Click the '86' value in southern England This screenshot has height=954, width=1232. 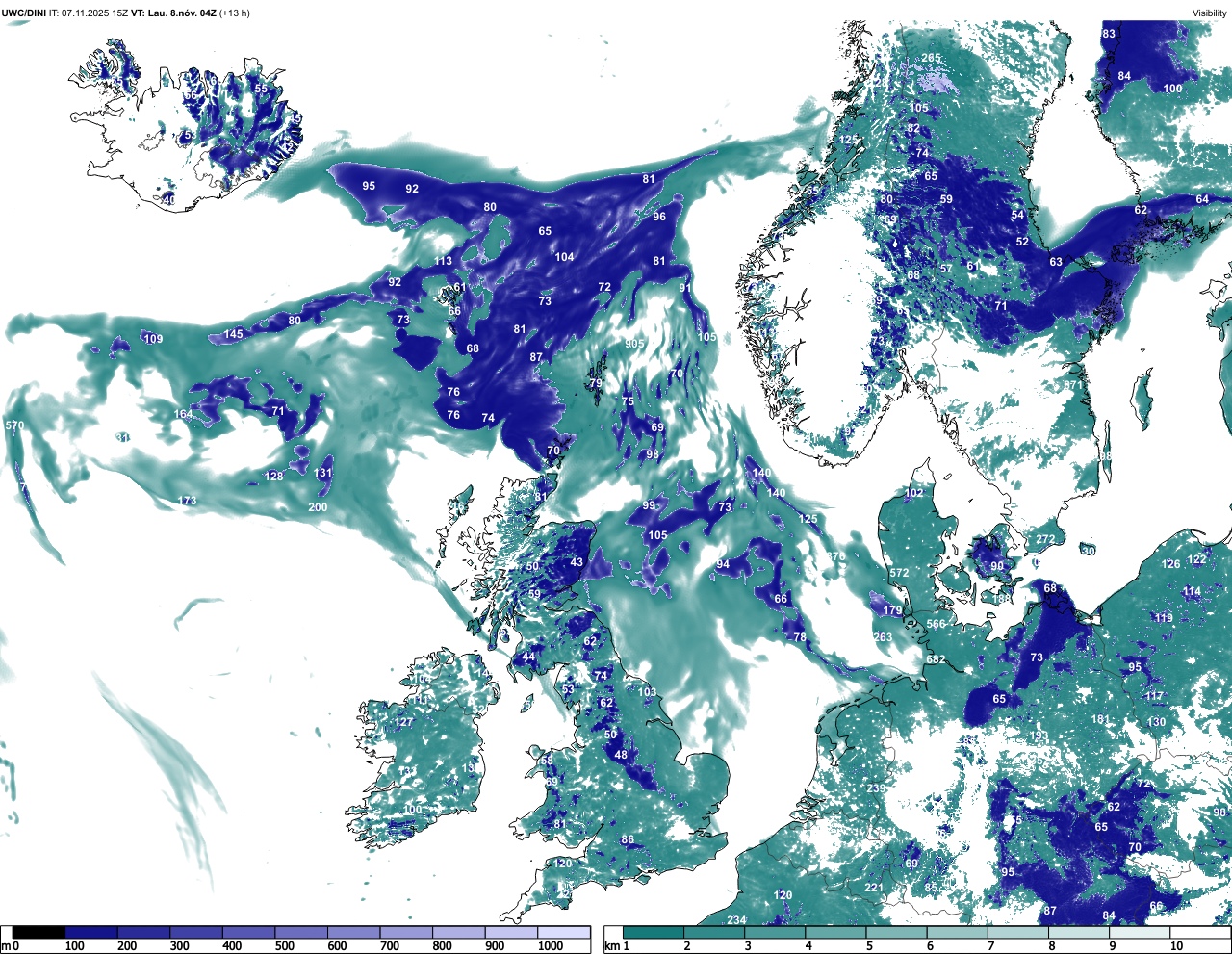(x=628, y=840)
